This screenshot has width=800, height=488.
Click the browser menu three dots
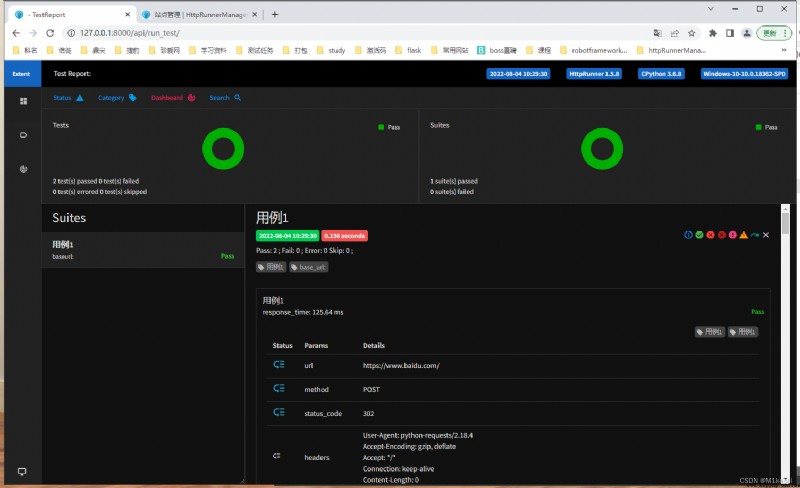coord(785,33)
